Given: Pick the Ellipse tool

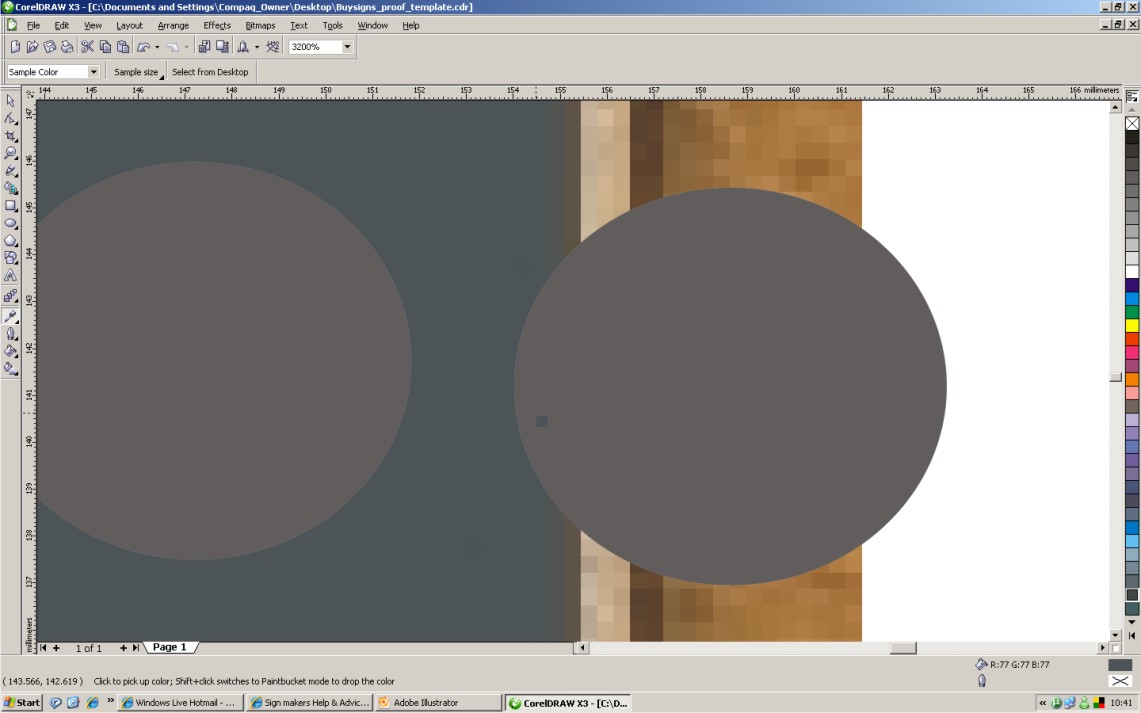Looking at the screenshot, I should point(10,223).
